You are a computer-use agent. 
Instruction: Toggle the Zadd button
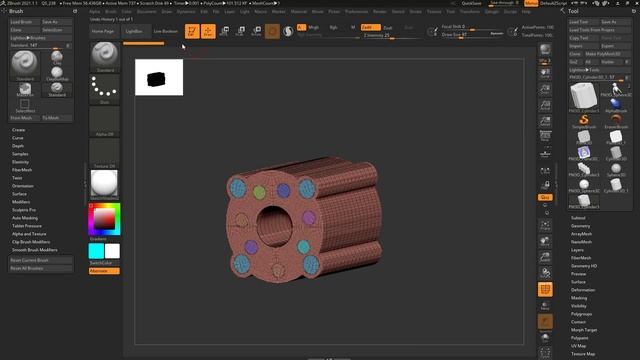[x=371, y=27]
